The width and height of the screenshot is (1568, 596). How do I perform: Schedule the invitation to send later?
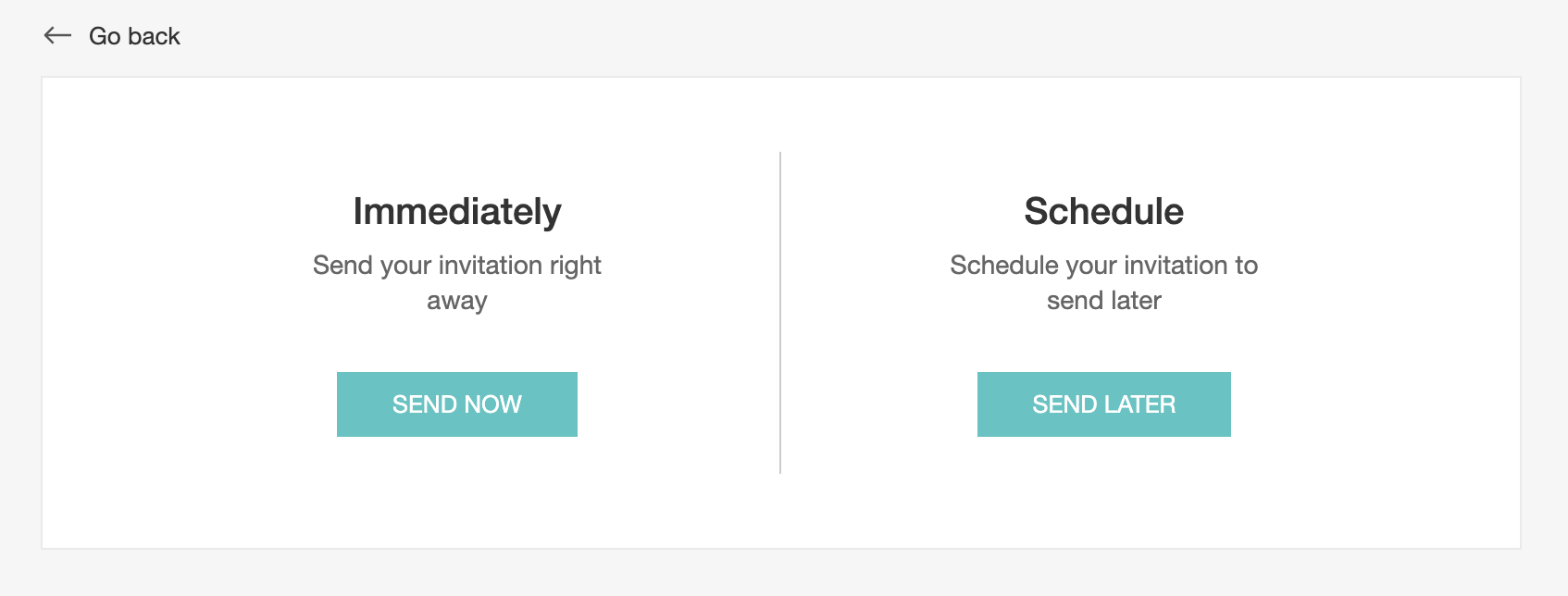[x=1103, y=404]
